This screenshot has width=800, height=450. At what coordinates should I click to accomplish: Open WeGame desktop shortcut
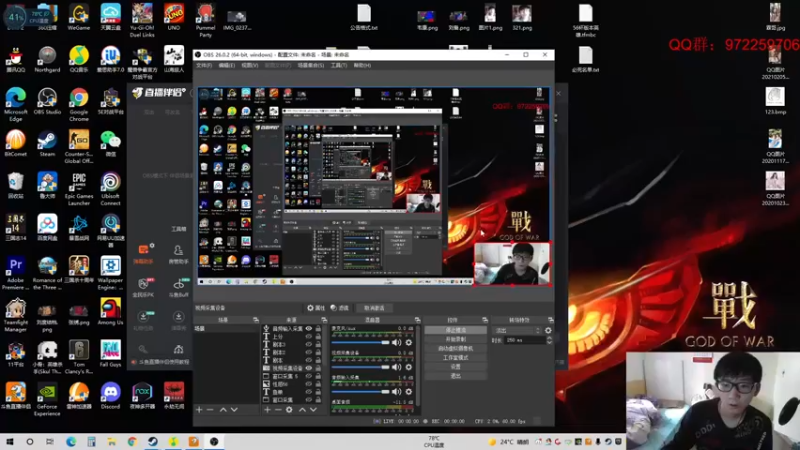[x=79, y=17]
